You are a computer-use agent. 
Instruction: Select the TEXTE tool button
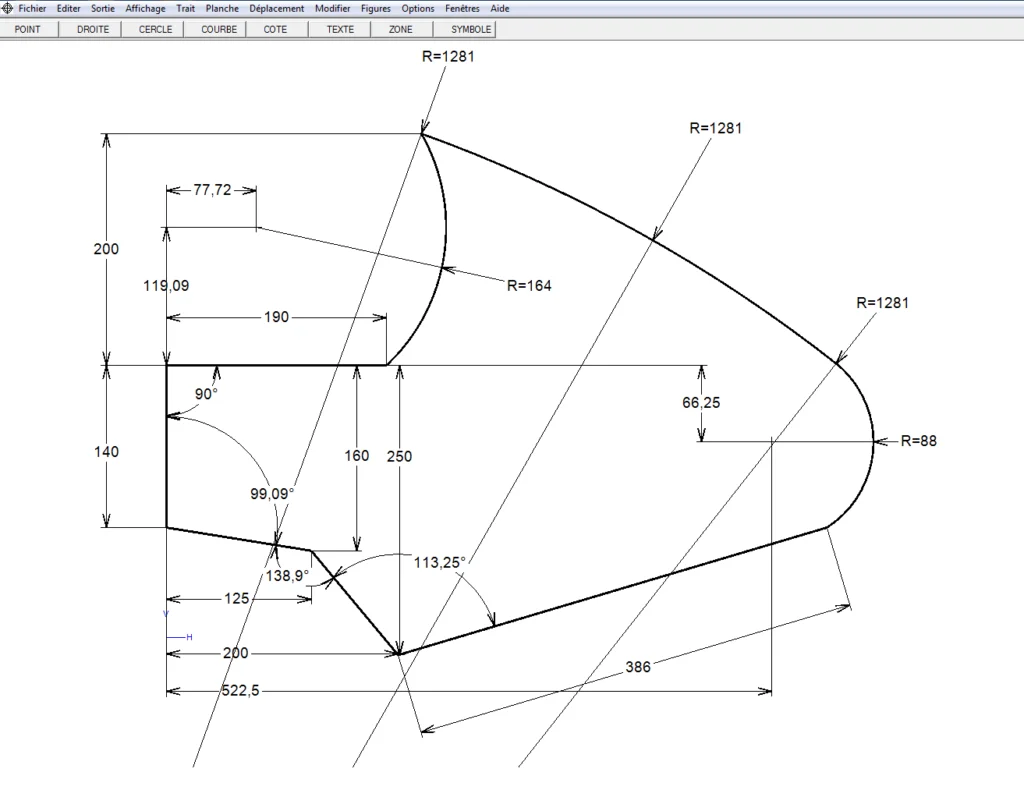[340, 29]
